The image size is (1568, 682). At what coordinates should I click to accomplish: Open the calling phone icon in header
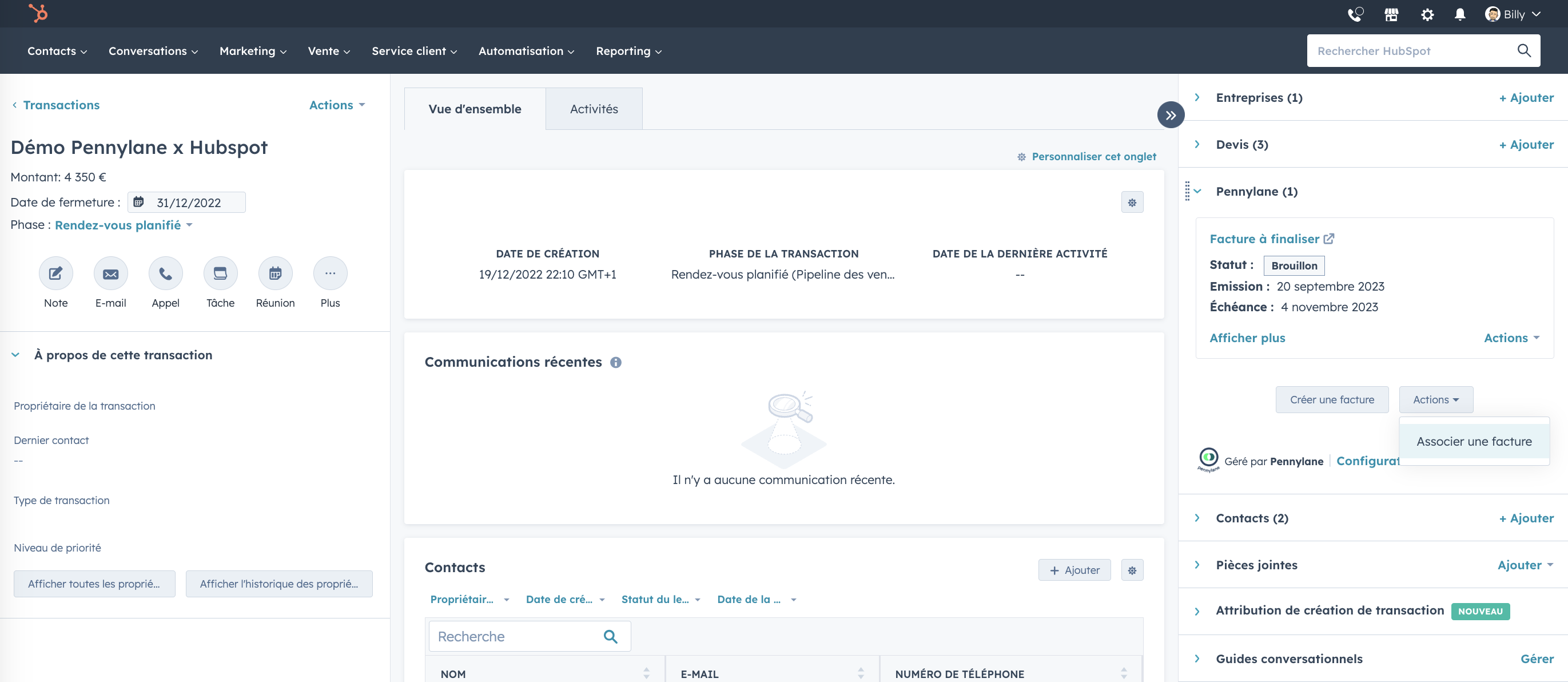(x=1355, y=13)
